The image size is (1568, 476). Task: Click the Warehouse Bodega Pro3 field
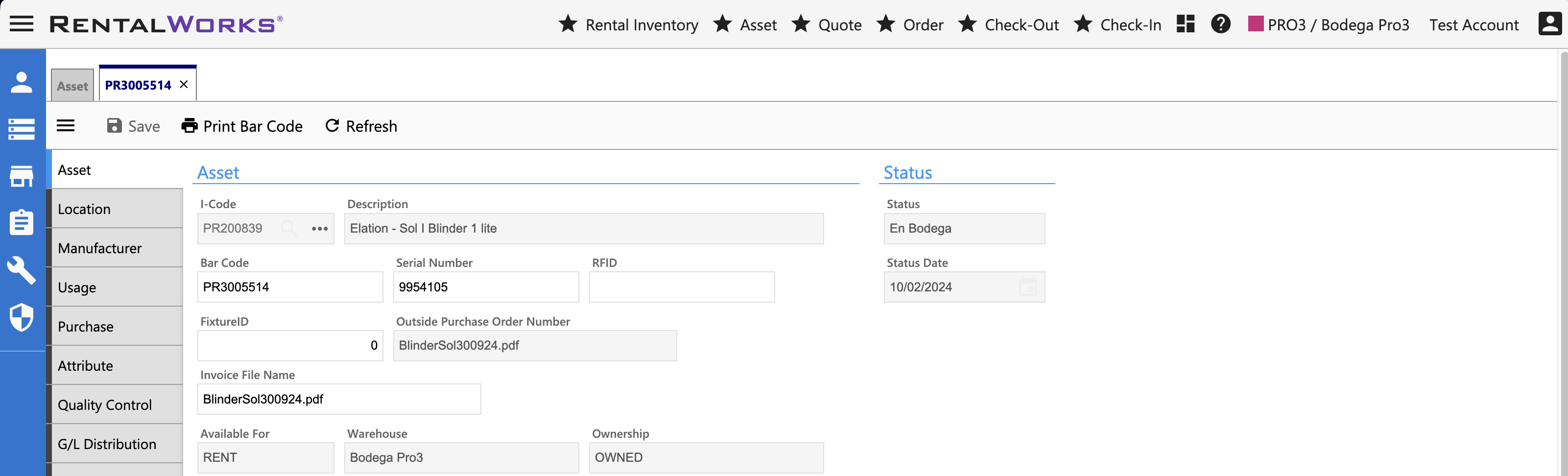pos(461,458)
